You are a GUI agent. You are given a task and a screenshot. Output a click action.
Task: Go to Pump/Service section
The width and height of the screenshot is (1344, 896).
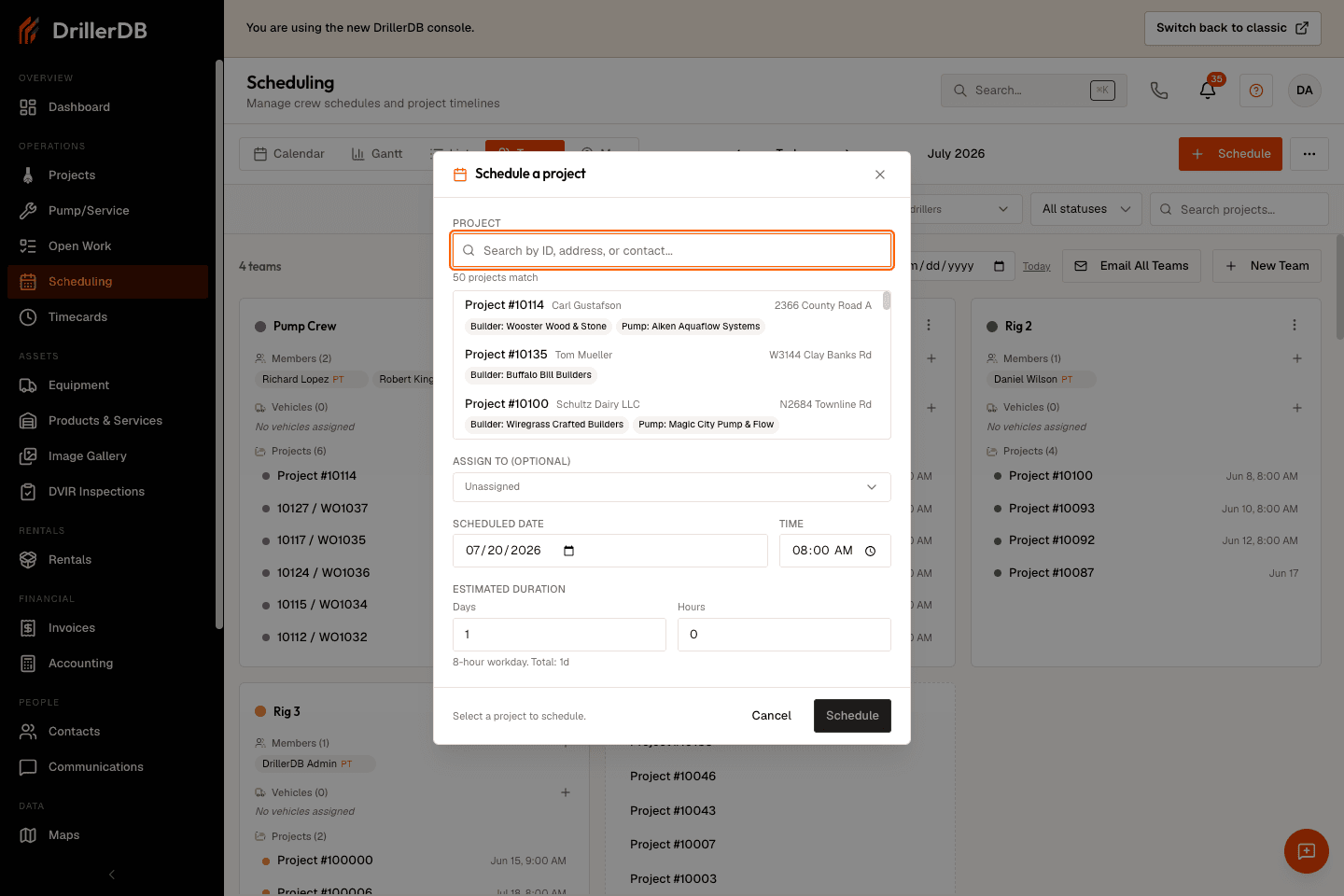pyautogui.click(x=107, y=211)
